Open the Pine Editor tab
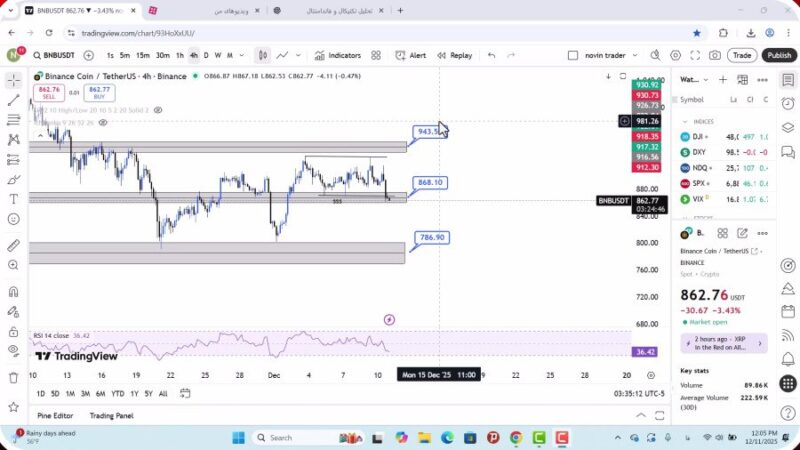Screen dimensions: 800x450 tap(55, 415)
